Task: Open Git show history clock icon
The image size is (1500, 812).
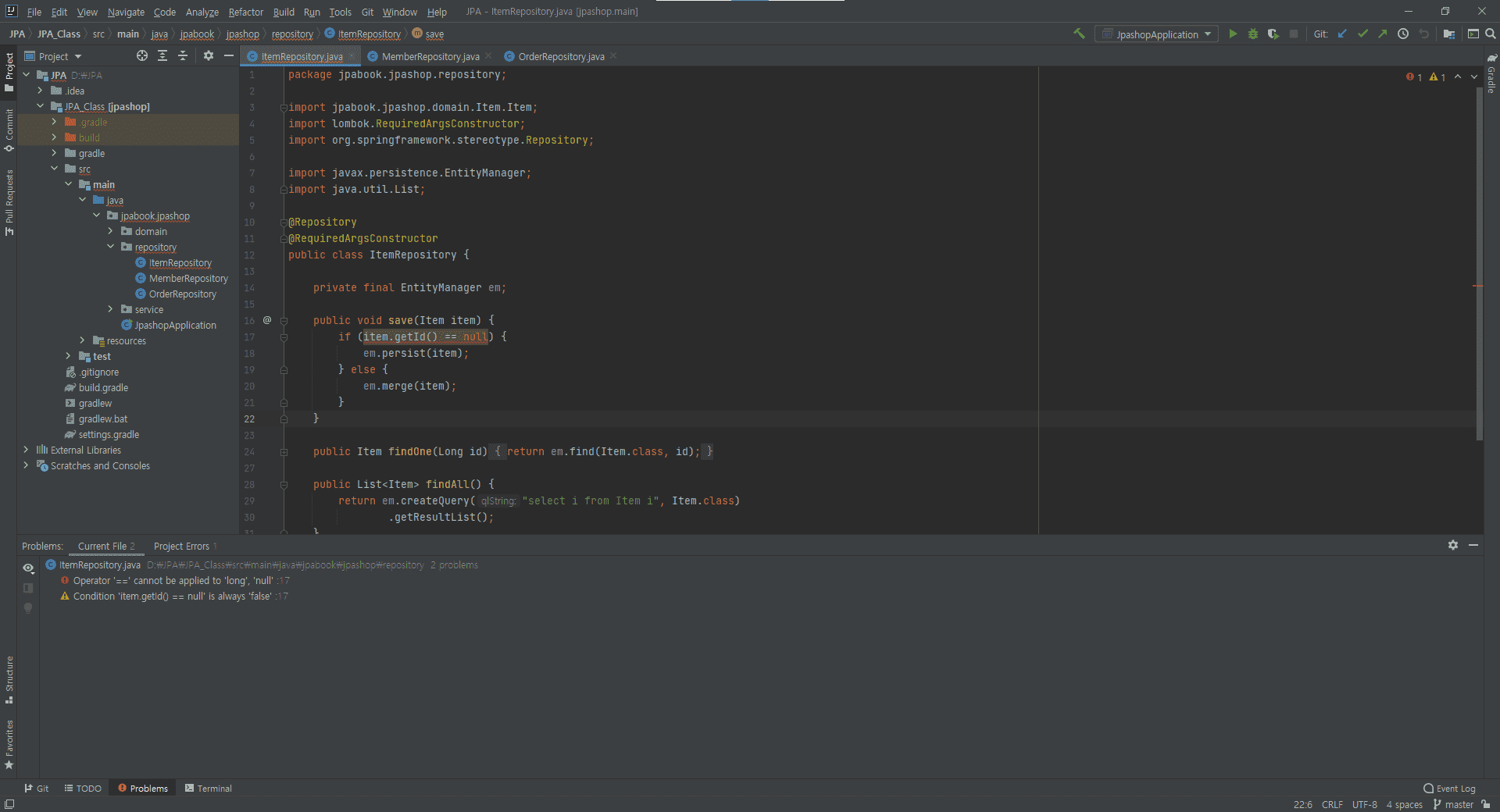Action: coord(1403,34)
